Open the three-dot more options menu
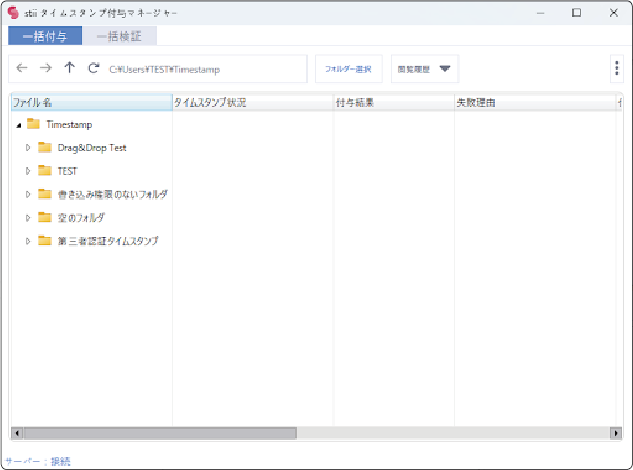633x470 pixels. pyautogui.click(x=617, y=68)
